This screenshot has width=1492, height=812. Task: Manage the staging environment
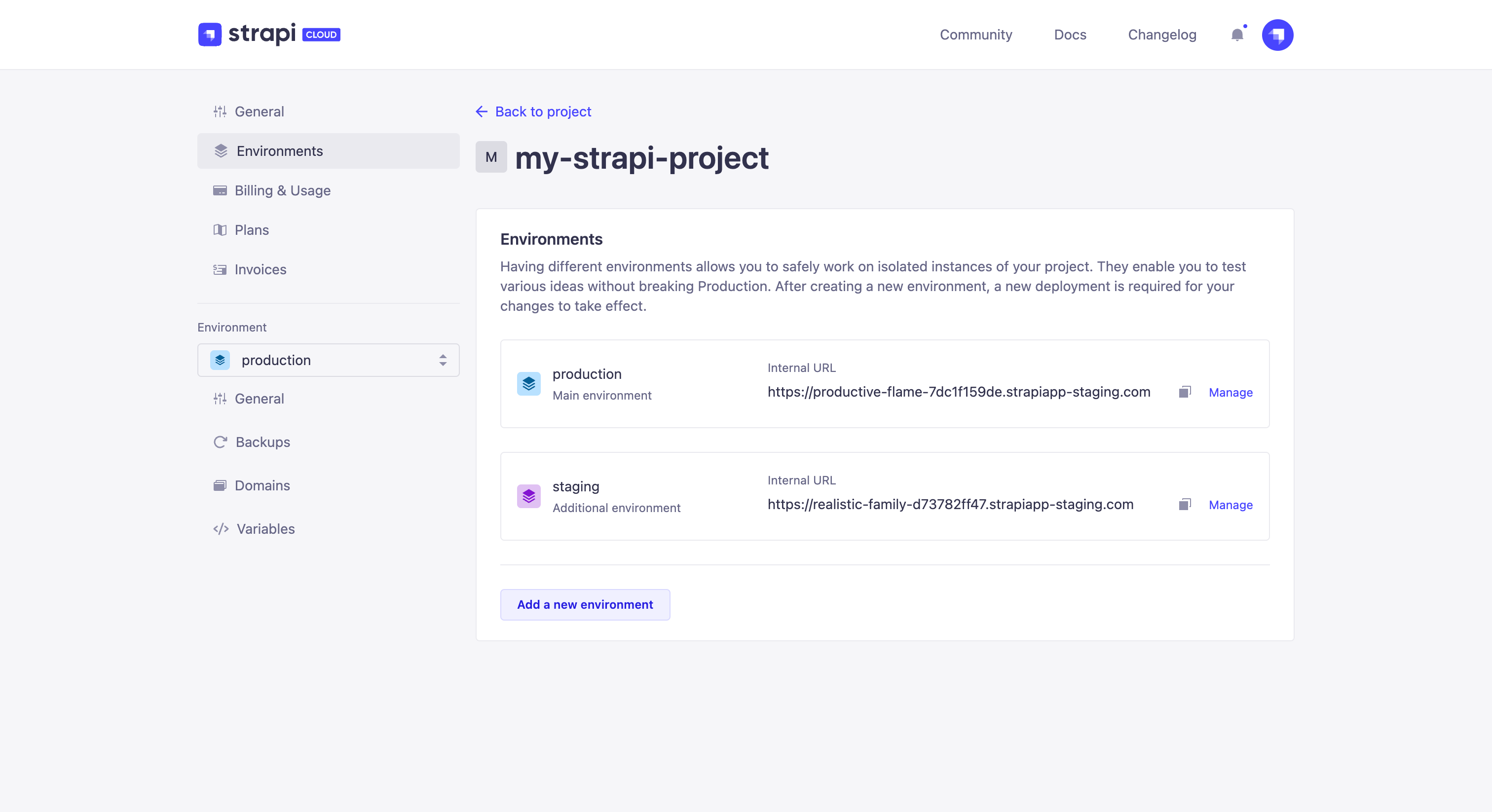pos(1231,505)
